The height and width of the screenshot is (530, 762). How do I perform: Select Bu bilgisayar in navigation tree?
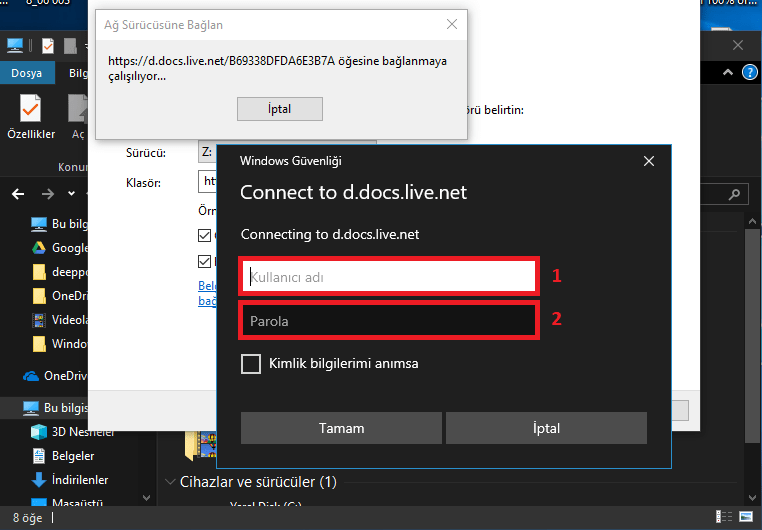[54, 408]
